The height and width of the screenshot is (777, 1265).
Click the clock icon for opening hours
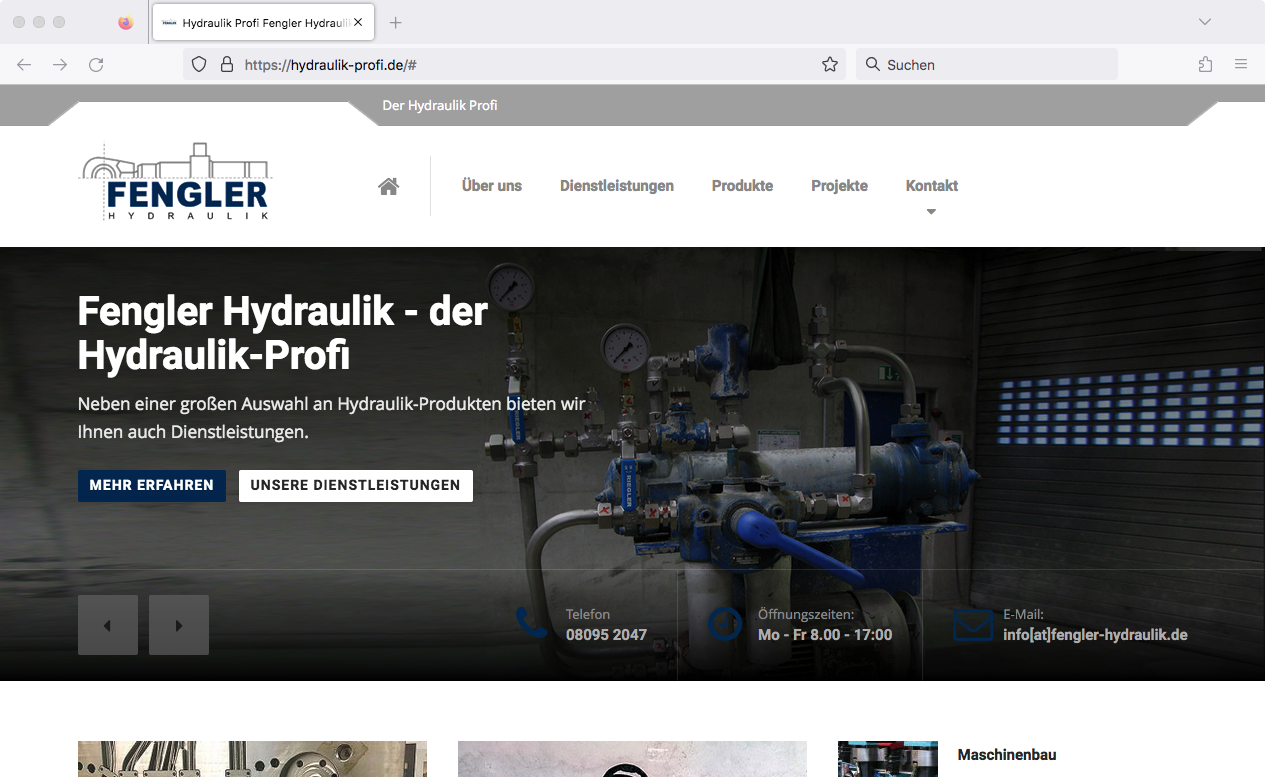pyautogui.click(x=725, y=623)
